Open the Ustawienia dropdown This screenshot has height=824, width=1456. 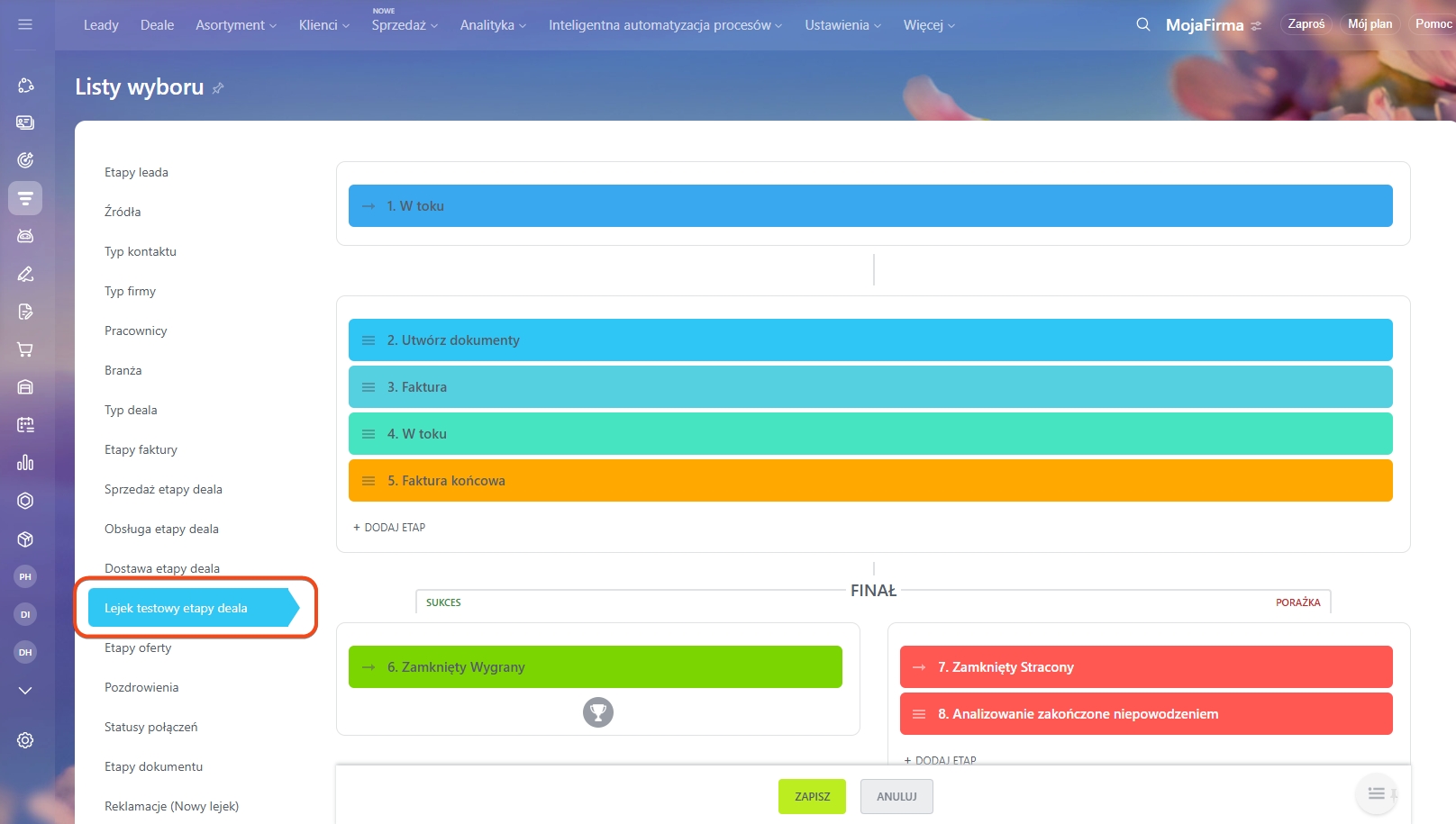pyautogui.click(x=842, y=25)
